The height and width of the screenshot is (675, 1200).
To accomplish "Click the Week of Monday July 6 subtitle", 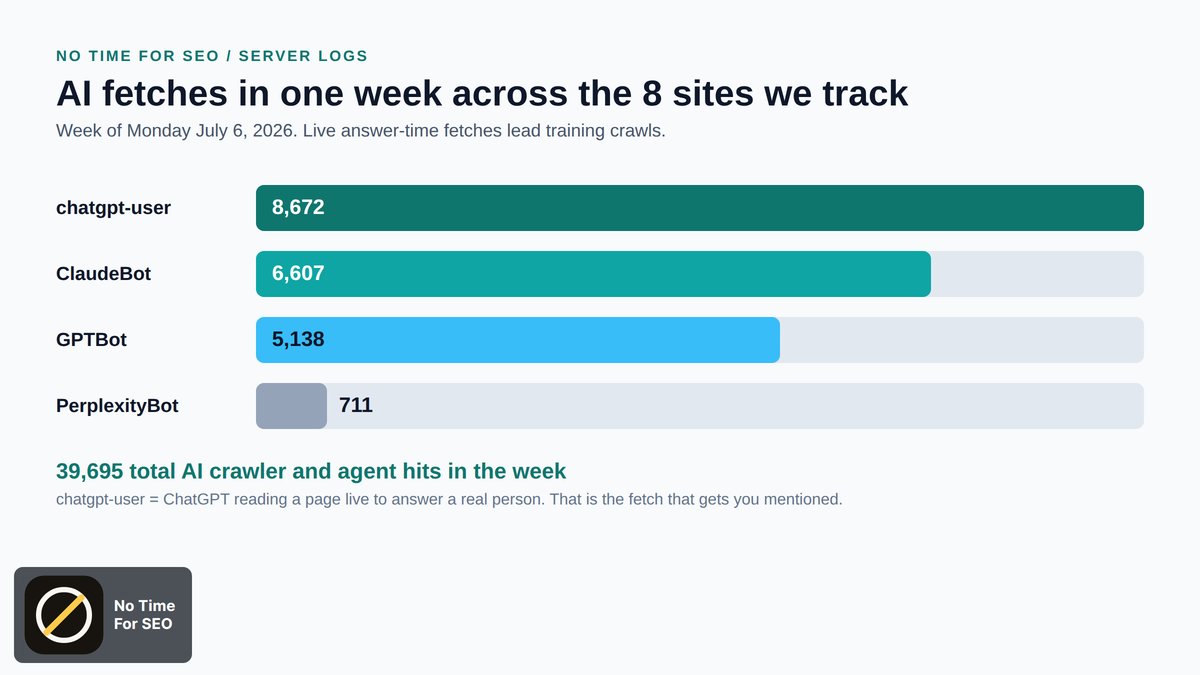I will click(360, 131).
